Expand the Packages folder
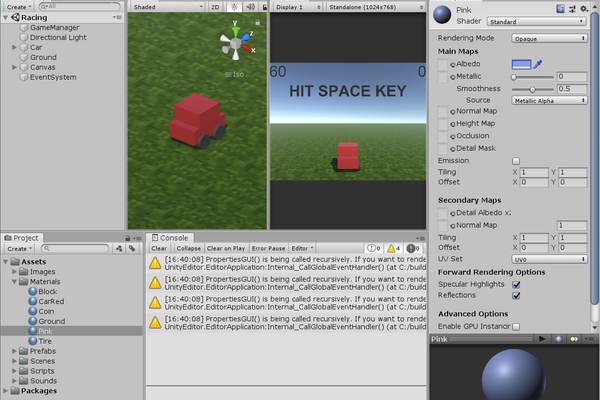Viewport: 600px width, 400px height. (x=5, y=391)
